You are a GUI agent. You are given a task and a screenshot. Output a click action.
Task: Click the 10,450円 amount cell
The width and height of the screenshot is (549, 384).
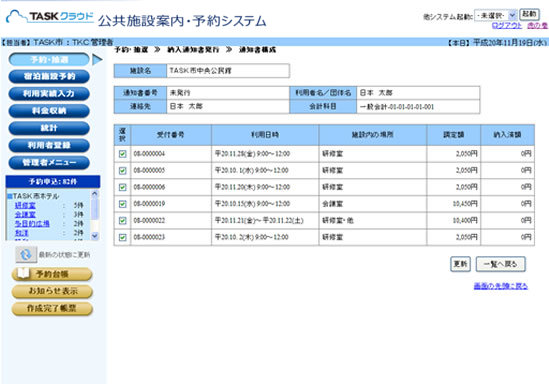tap(454, 204)
